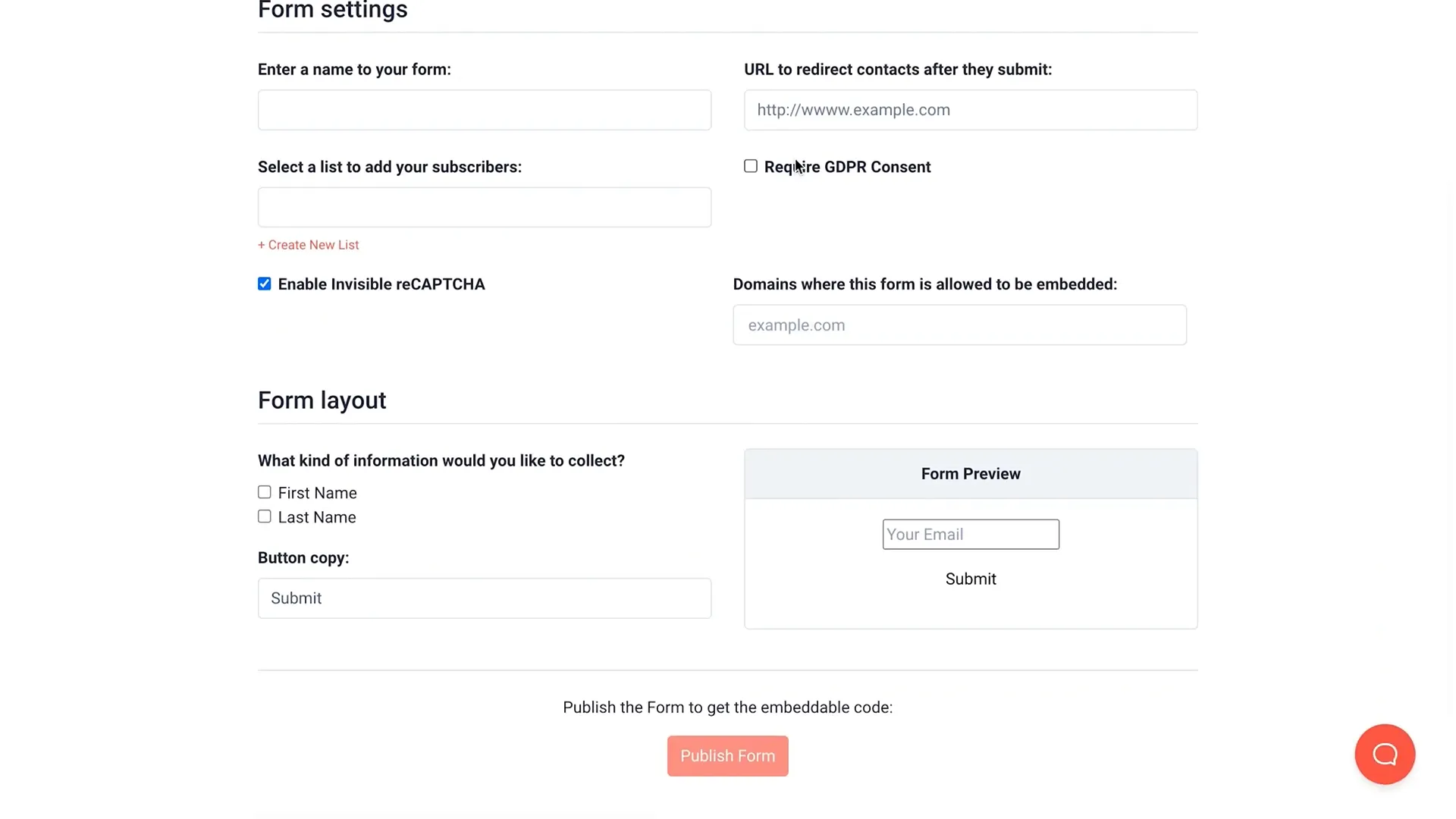This screenshot has height=819, width=1456.
Task: Focus the redirect URL input field
Action: 971,110
